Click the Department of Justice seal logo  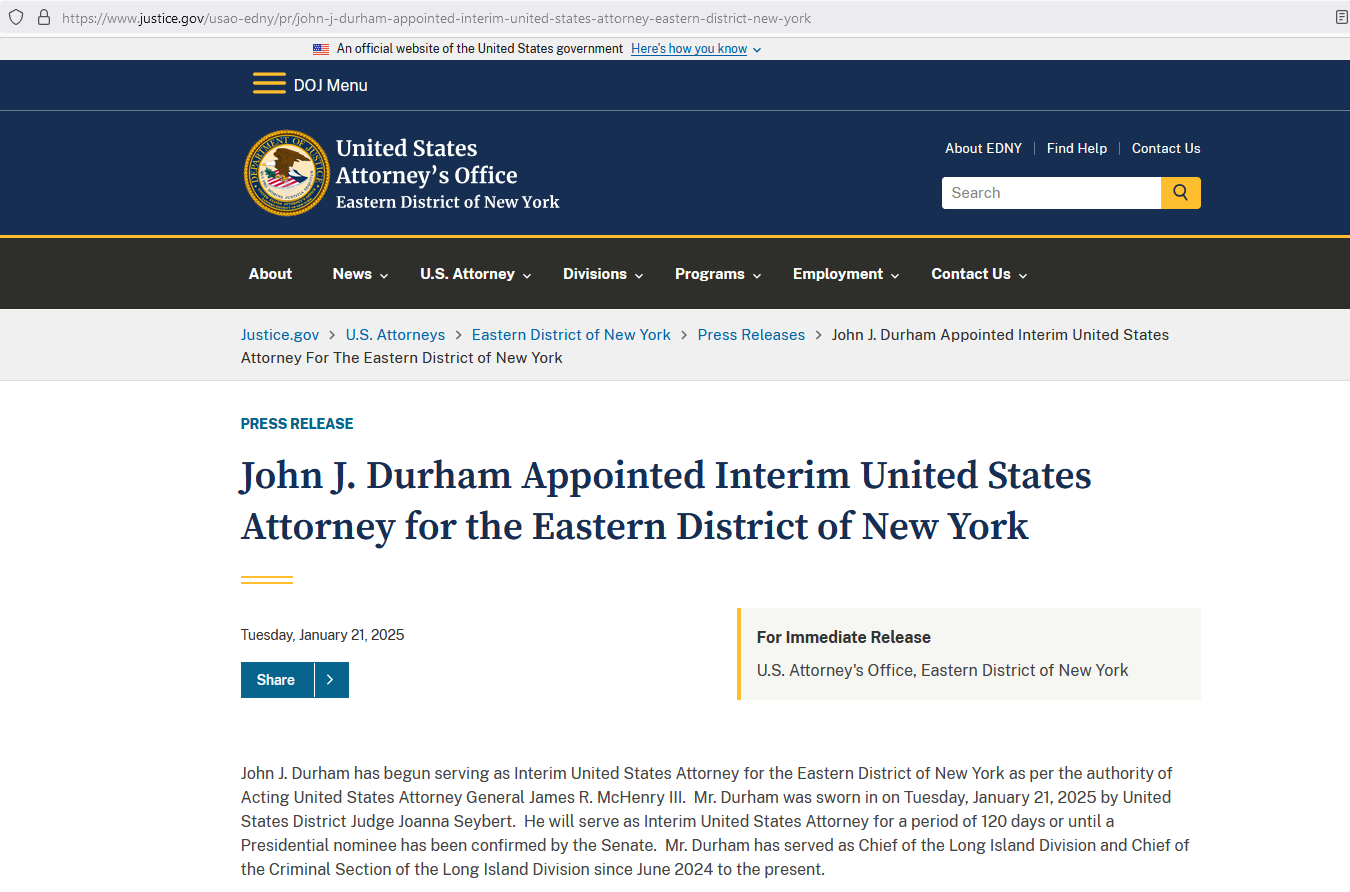point(287,173)
